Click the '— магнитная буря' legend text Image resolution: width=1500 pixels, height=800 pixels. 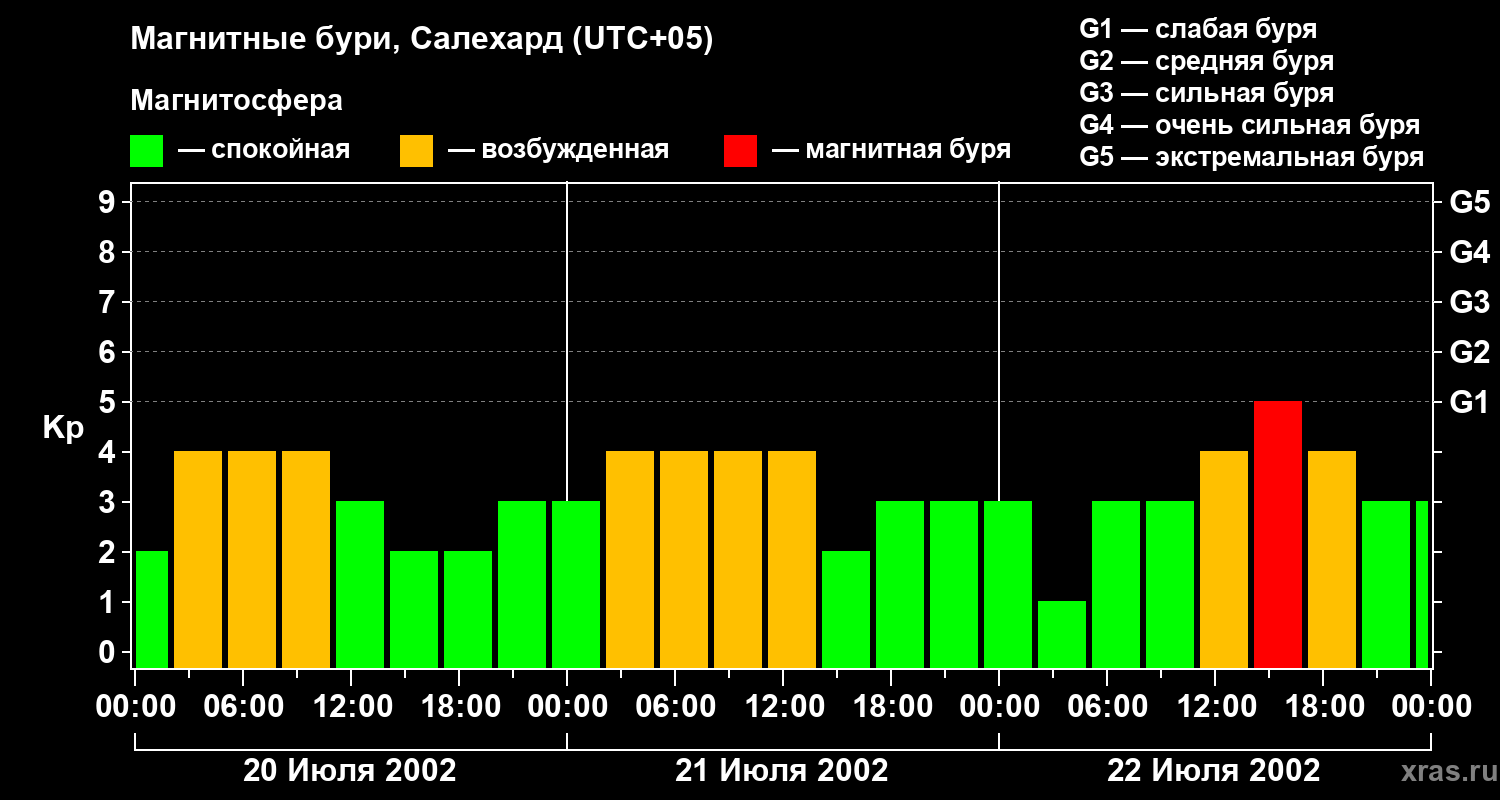click(891, 151)
